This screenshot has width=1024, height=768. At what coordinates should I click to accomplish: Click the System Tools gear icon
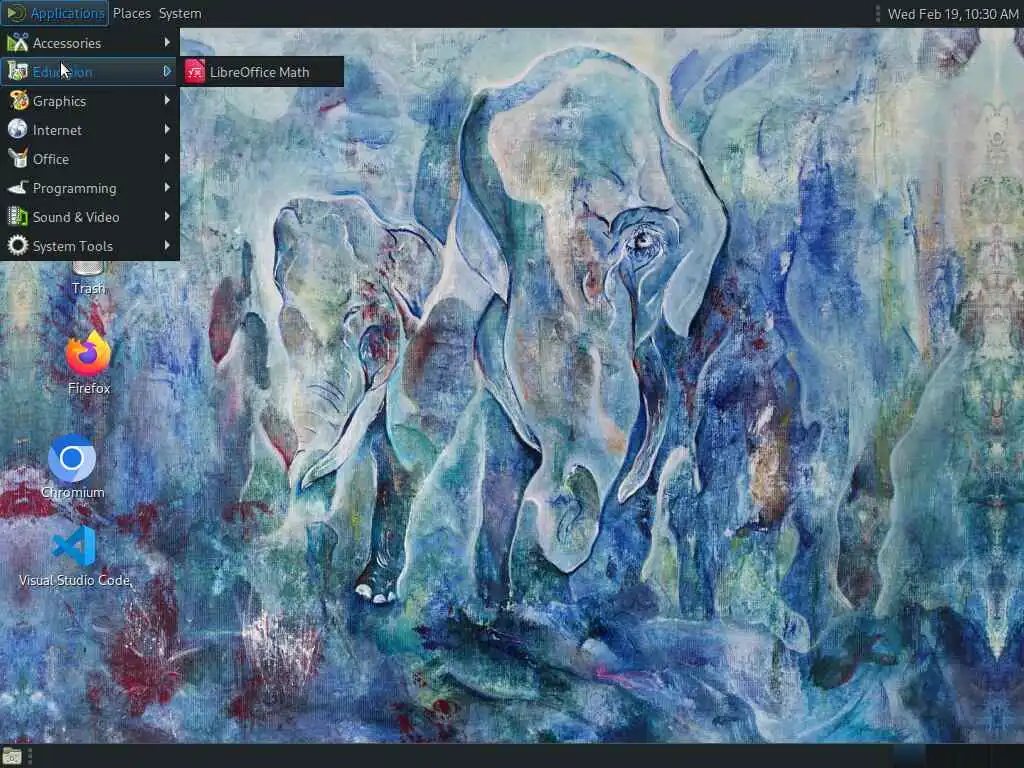18,246
